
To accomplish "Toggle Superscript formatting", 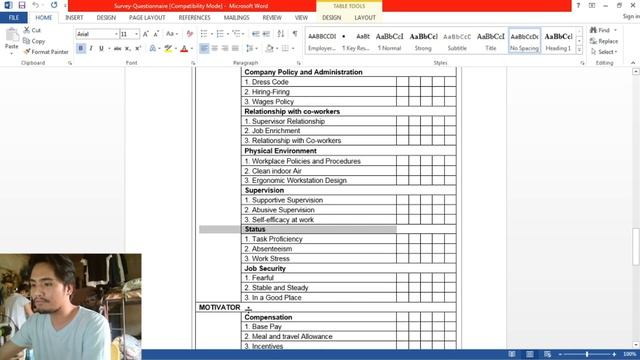I will click(x=138, y=49).
